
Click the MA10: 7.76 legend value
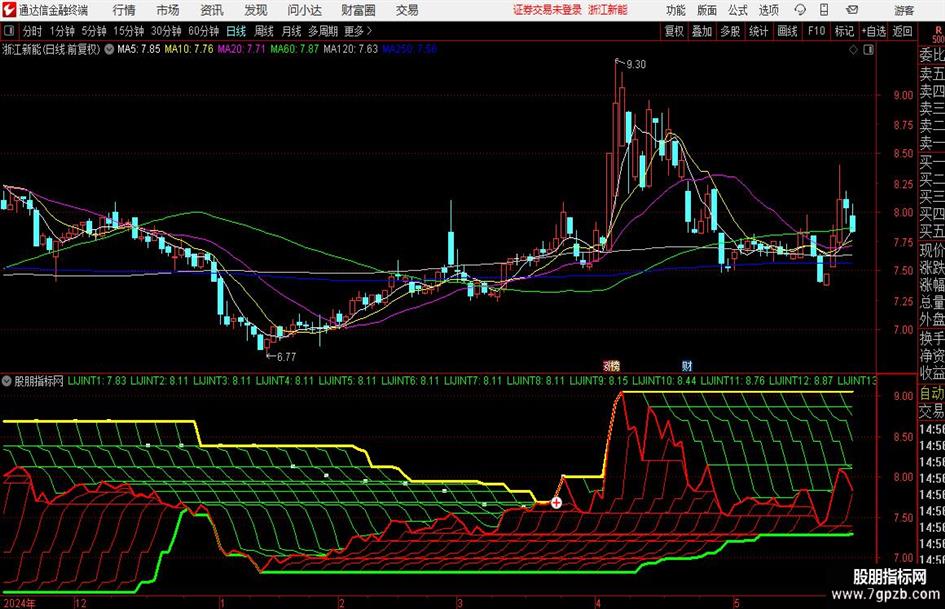[189, 49]
